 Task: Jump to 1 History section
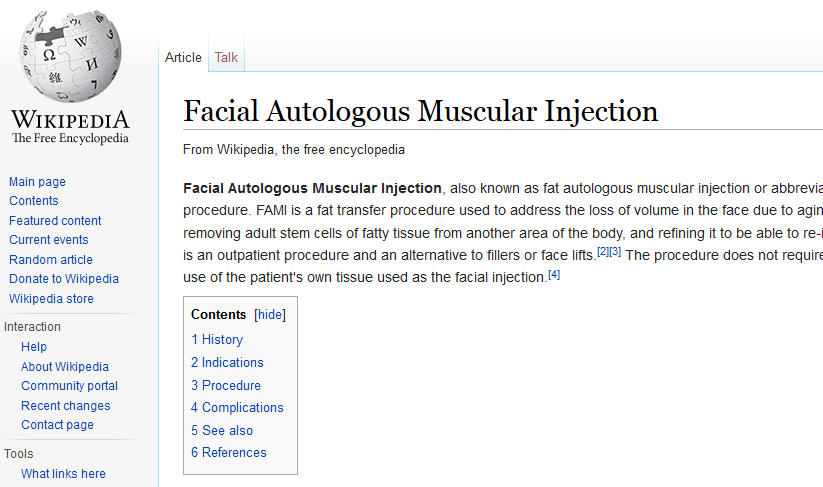tap(217, 340)
